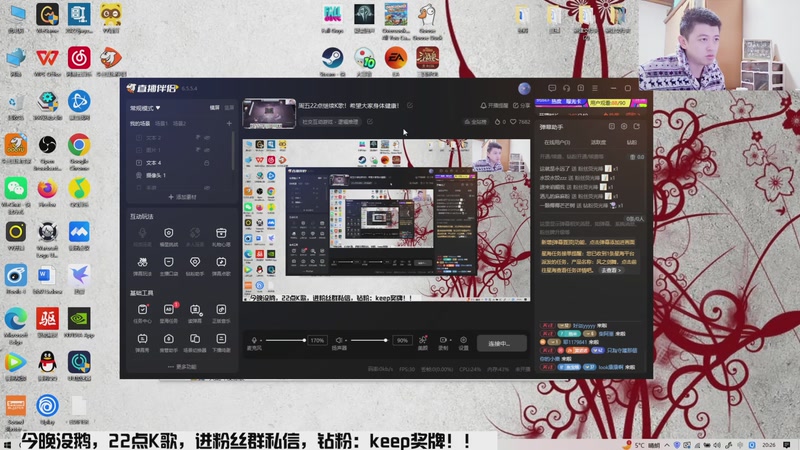Open 设置 settings in bottom bar

click(463, 342)
